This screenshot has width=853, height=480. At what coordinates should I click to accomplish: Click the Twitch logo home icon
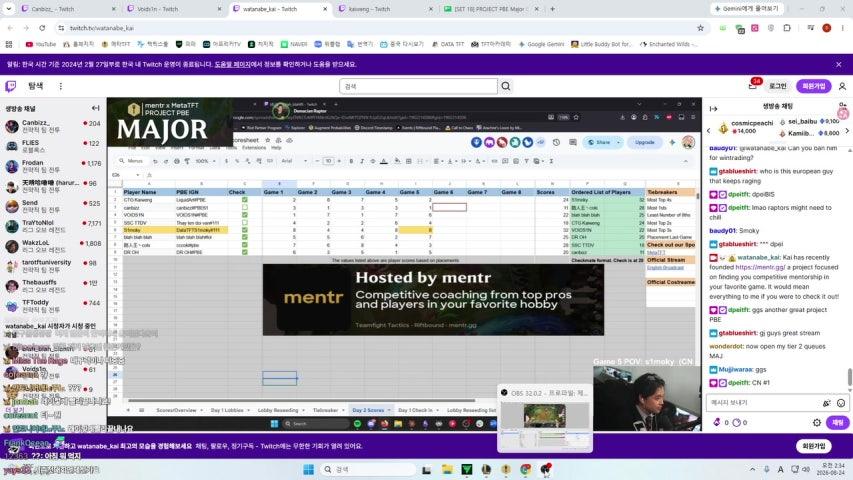11,86
